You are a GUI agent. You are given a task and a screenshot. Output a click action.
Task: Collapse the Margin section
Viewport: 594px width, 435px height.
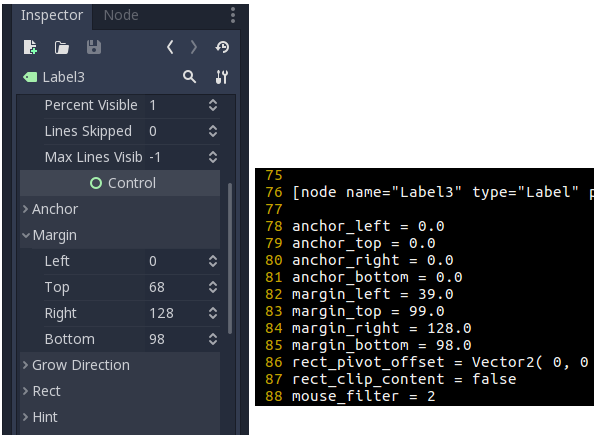(x=120, y=235)
